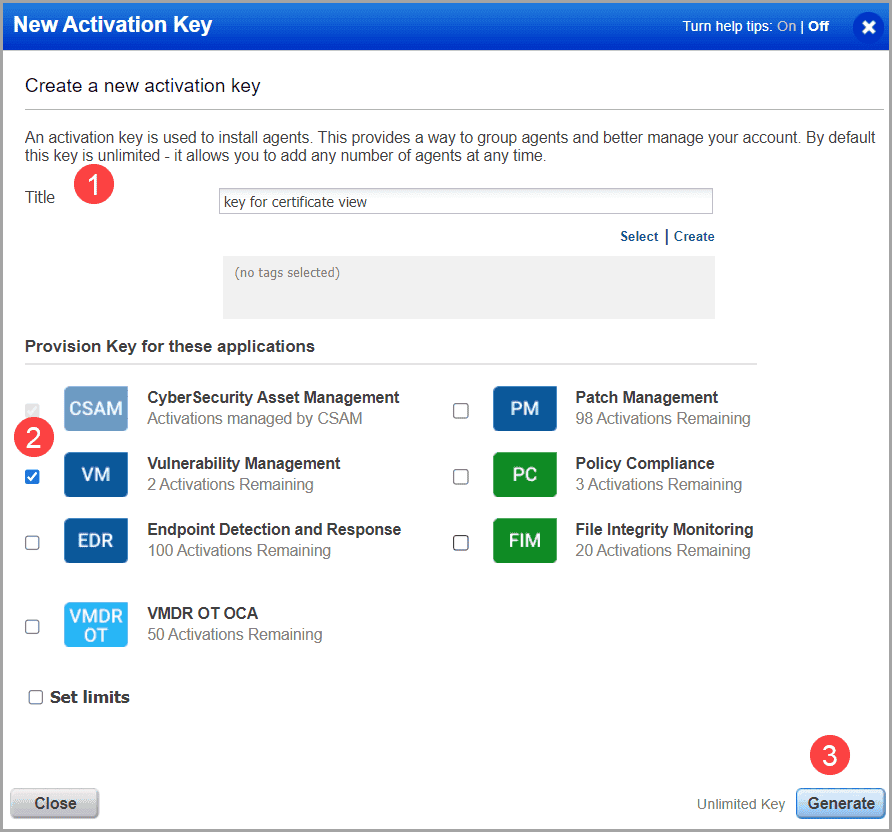Click the CSAM application icon
The height and width of the screenshot is (832, 892).
point(95,408)
